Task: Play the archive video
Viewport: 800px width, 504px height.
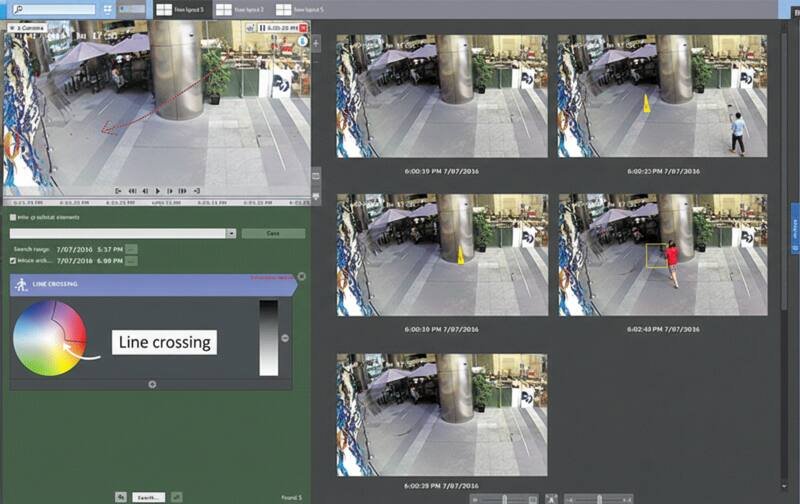Action: 158,191
